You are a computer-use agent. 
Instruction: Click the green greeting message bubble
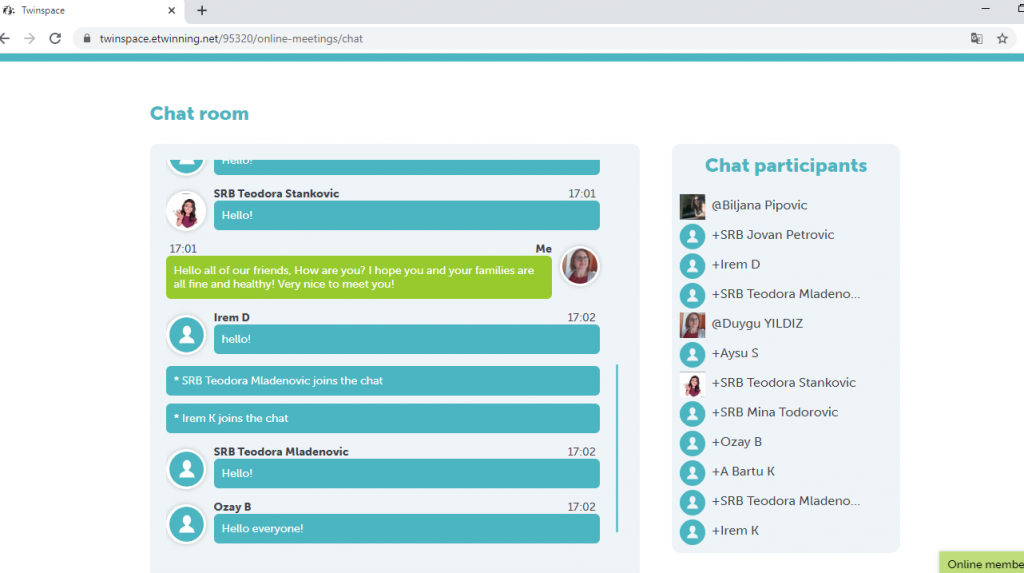coord(358,277)
